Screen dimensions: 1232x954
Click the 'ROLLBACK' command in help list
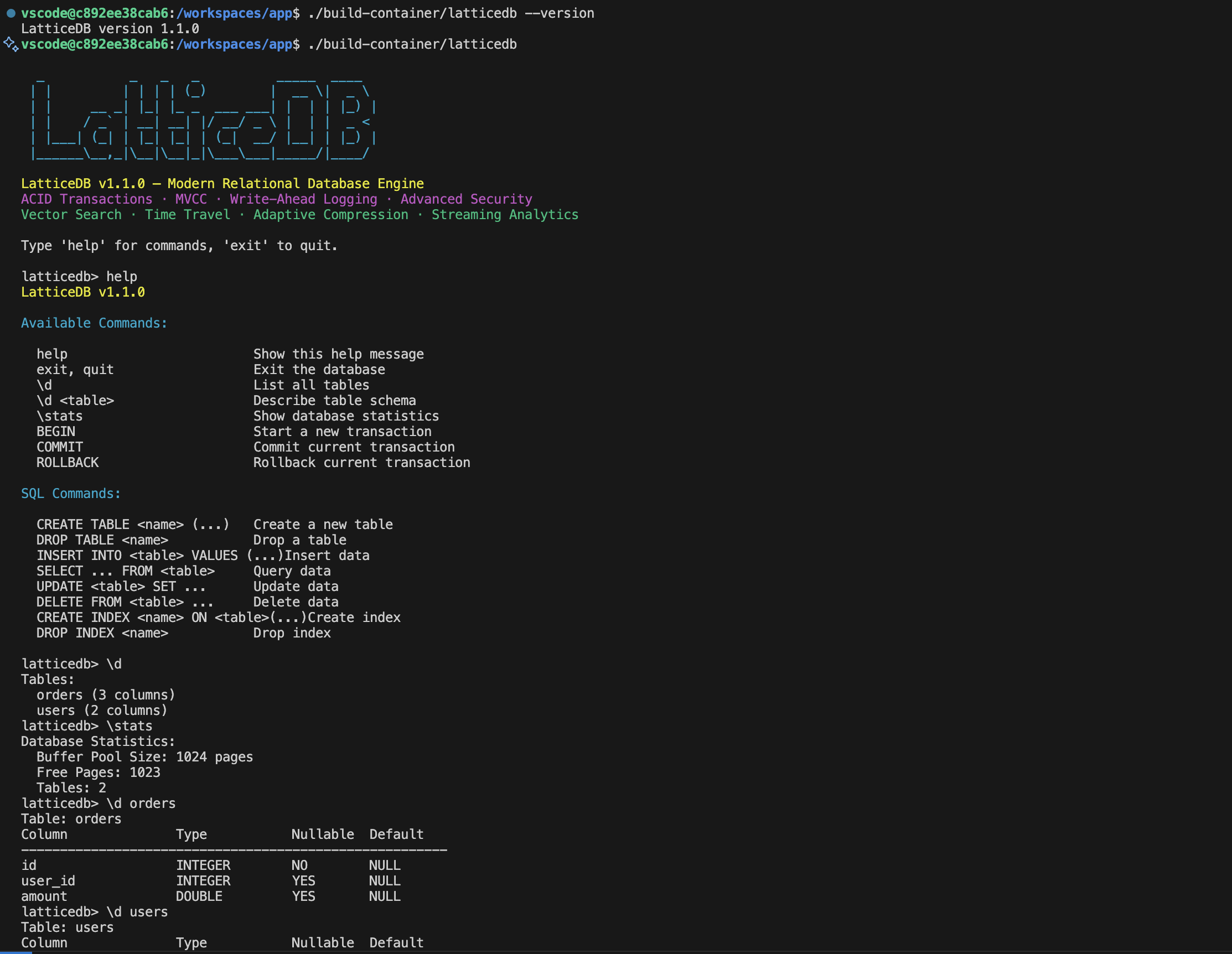tap(68, 462)
